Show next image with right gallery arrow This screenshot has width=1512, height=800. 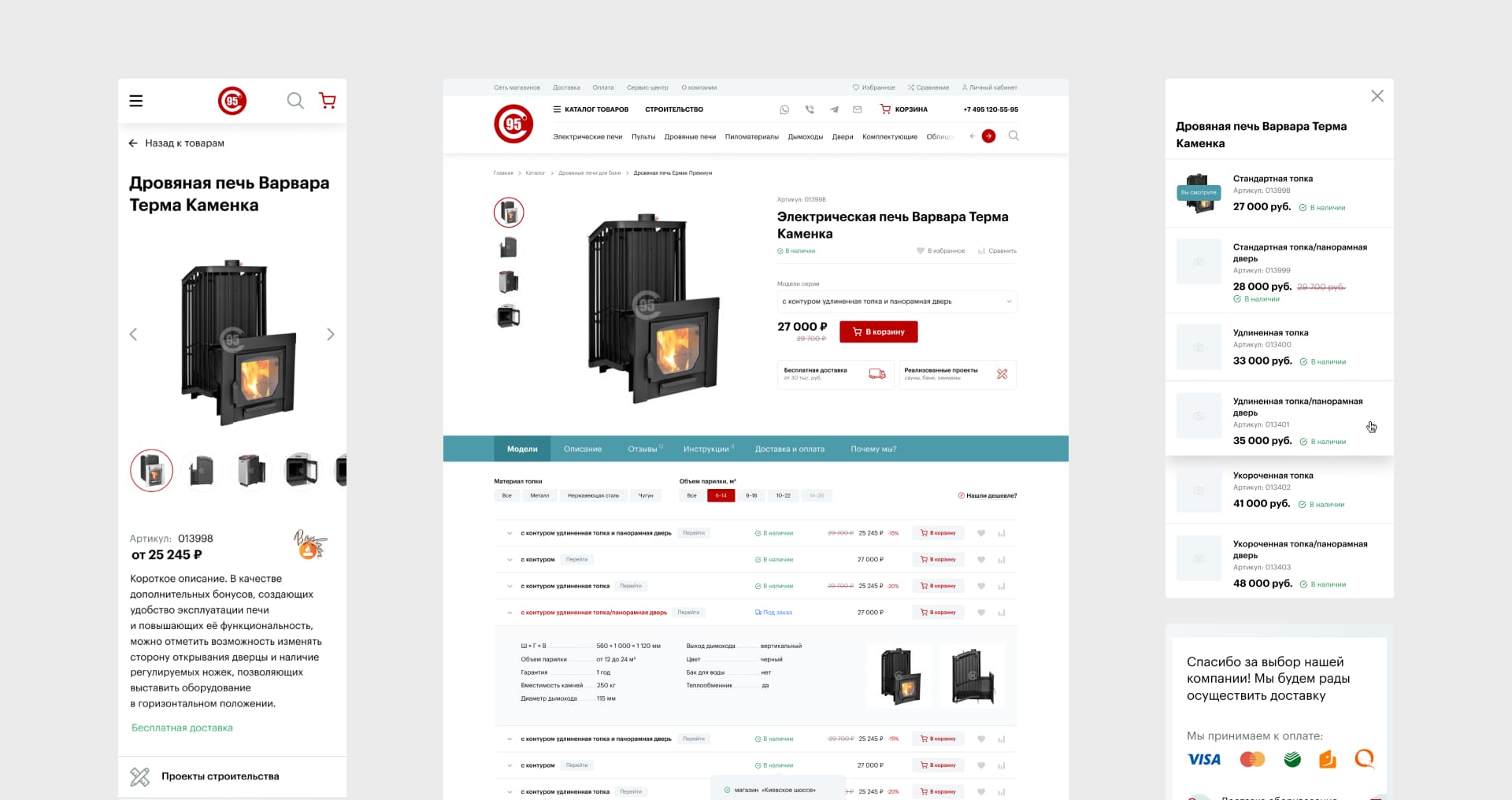pyautogui.click(x=330, y=335)
